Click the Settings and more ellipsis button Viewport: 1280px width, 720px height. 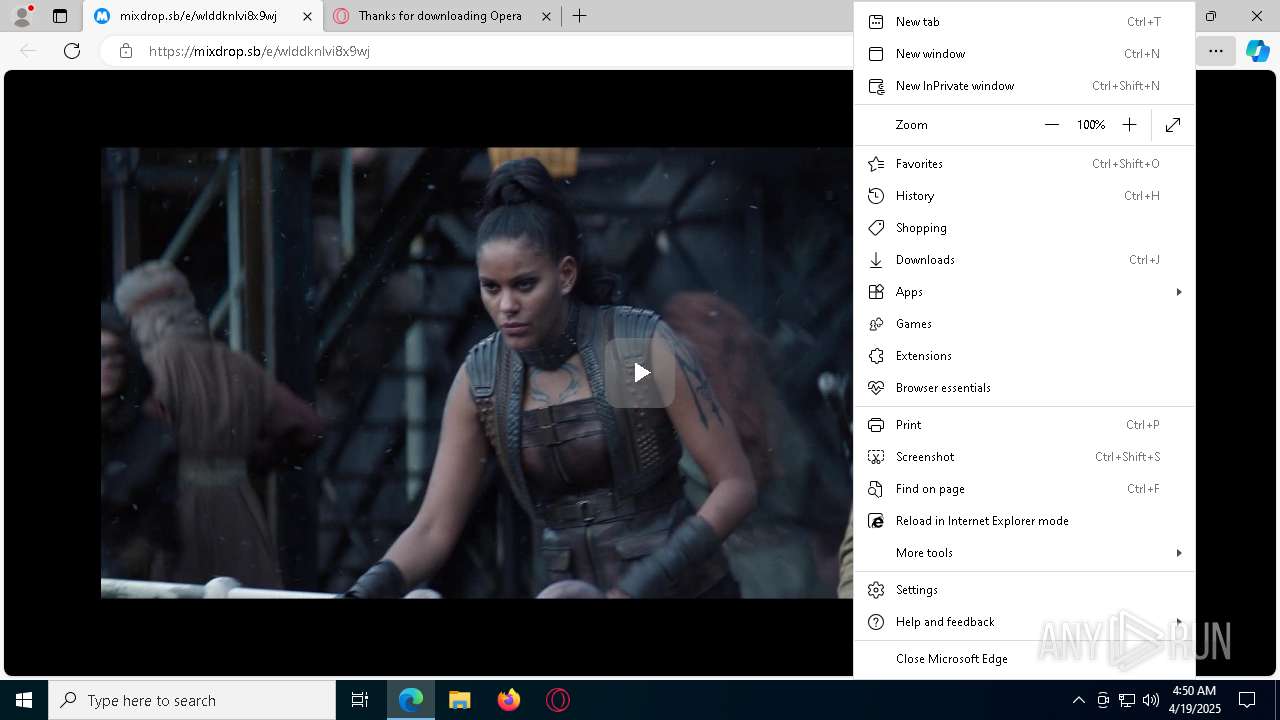click(1216, 51)
